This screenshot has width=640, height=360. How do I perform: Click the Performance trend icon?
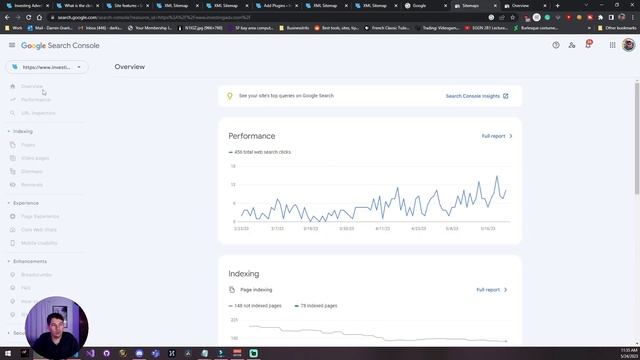[13, 100]
